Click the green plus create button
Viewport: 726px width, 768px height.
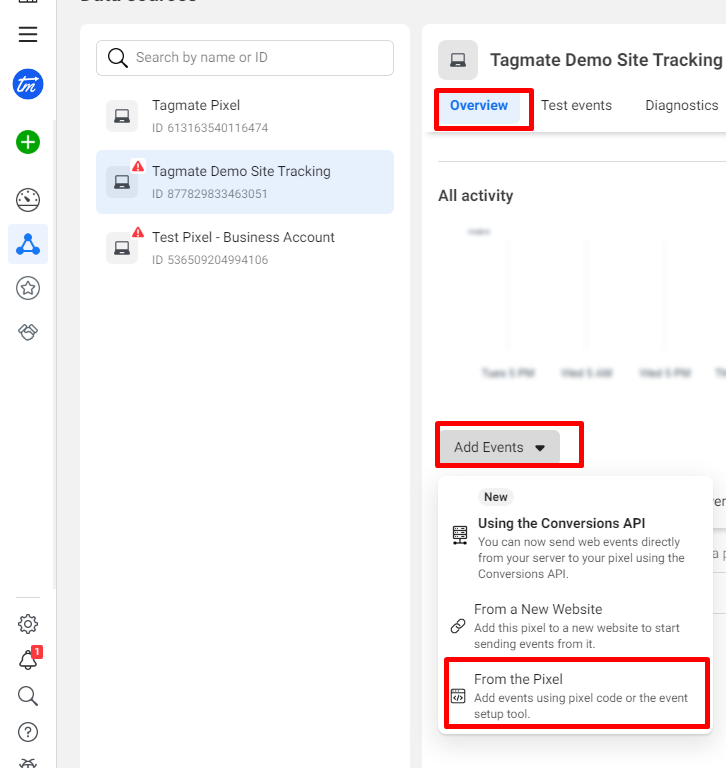click(28, 143)
